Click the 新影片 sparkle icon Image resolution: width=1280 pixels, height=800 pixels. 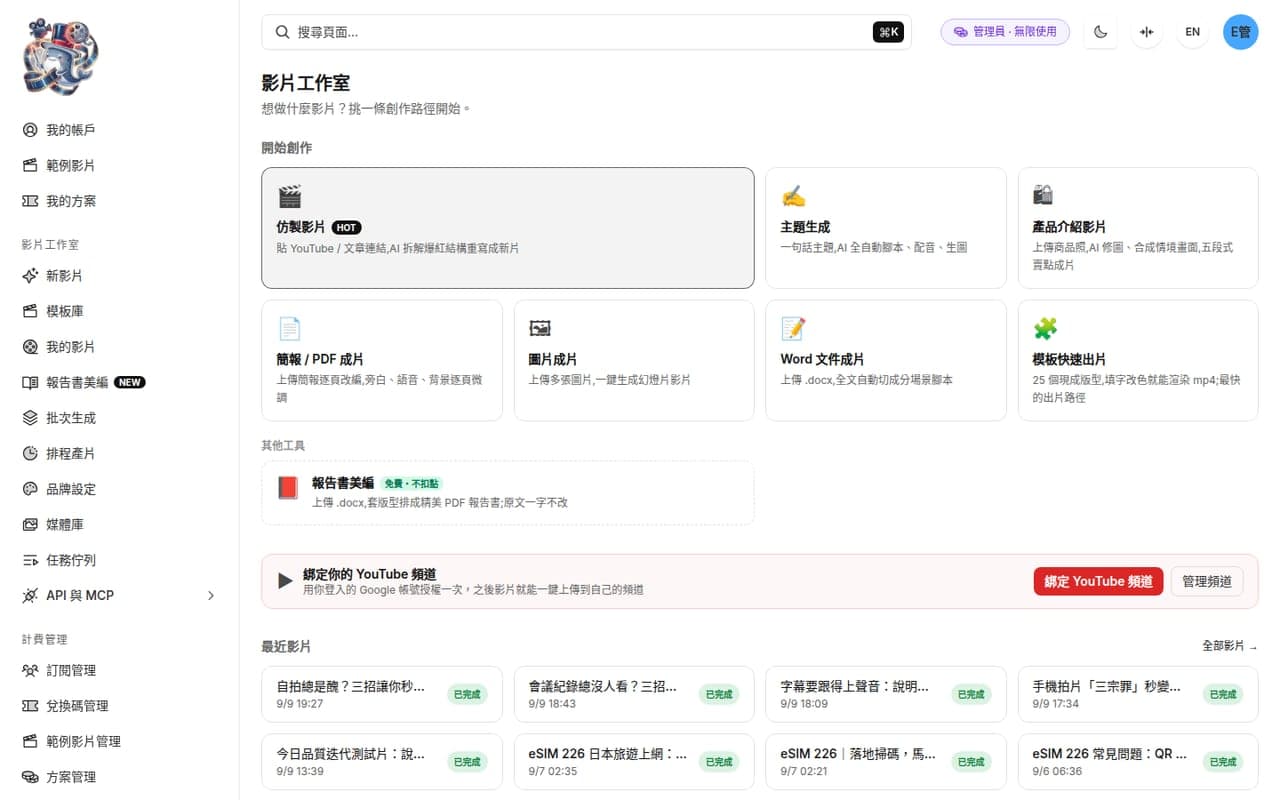coord(30,276)
